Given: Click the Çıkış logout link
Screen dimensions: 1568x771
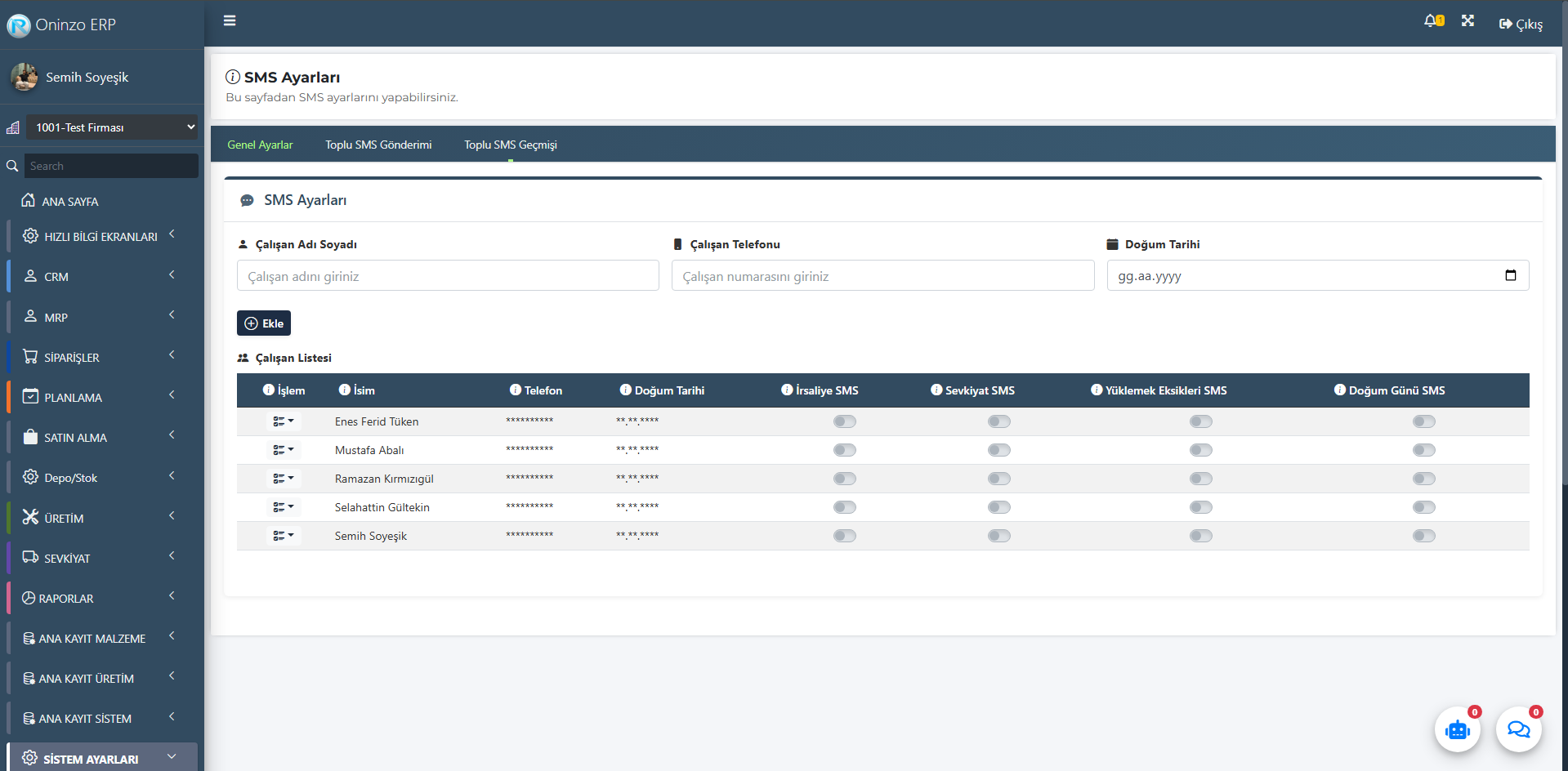Looking at the screenshot, I should tap(1521, 25).
